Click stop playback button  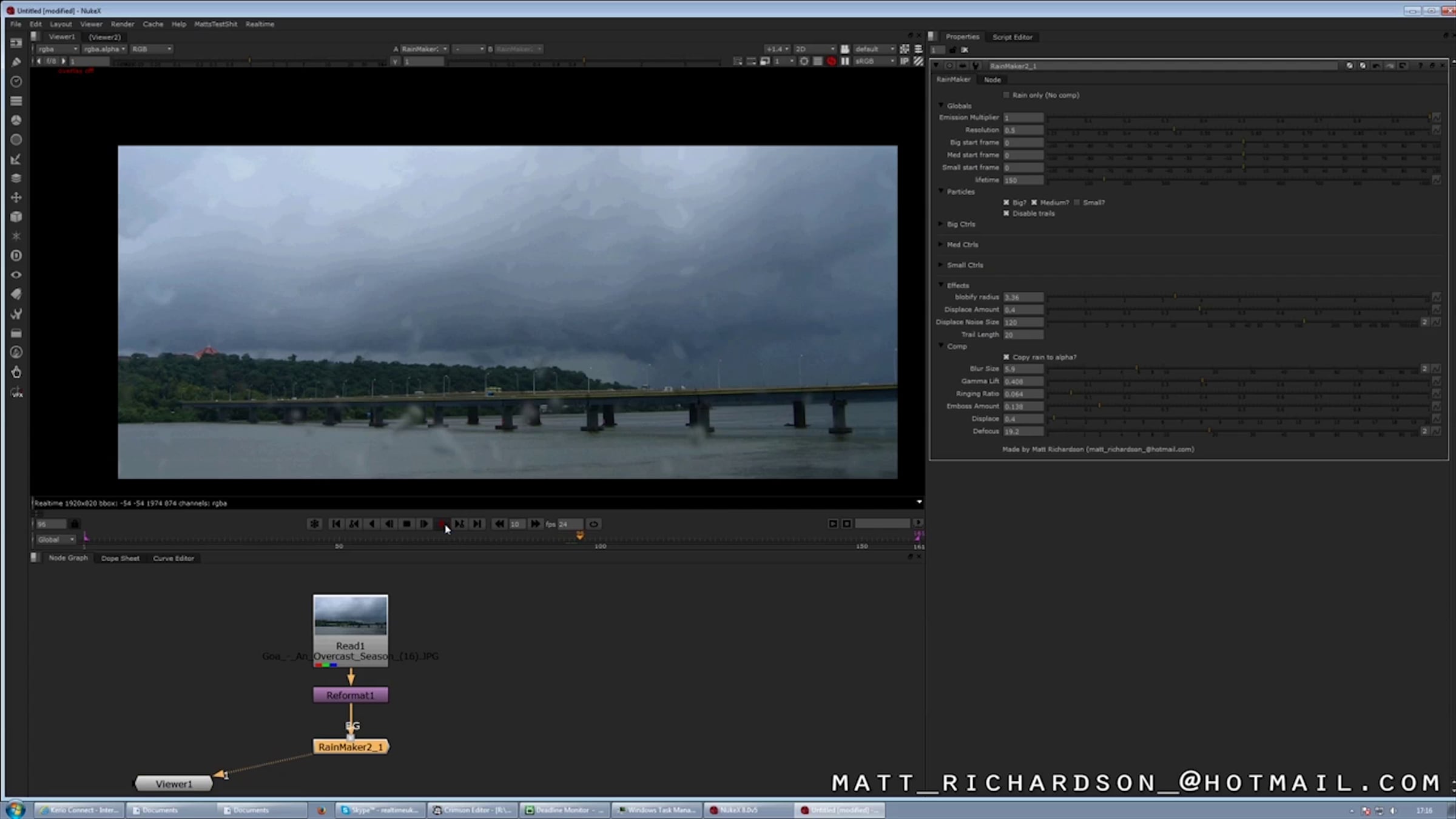[407, 524]
